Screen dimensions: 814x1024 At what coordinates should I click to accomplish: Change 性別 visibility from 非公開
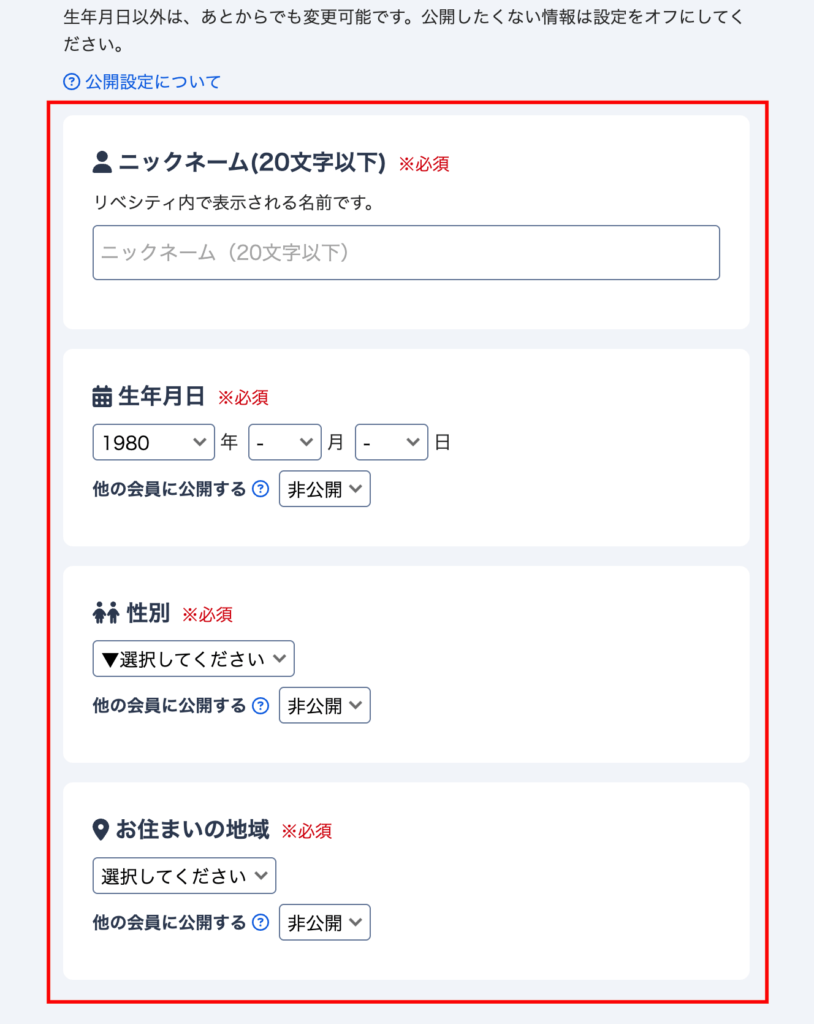point(324,705)
